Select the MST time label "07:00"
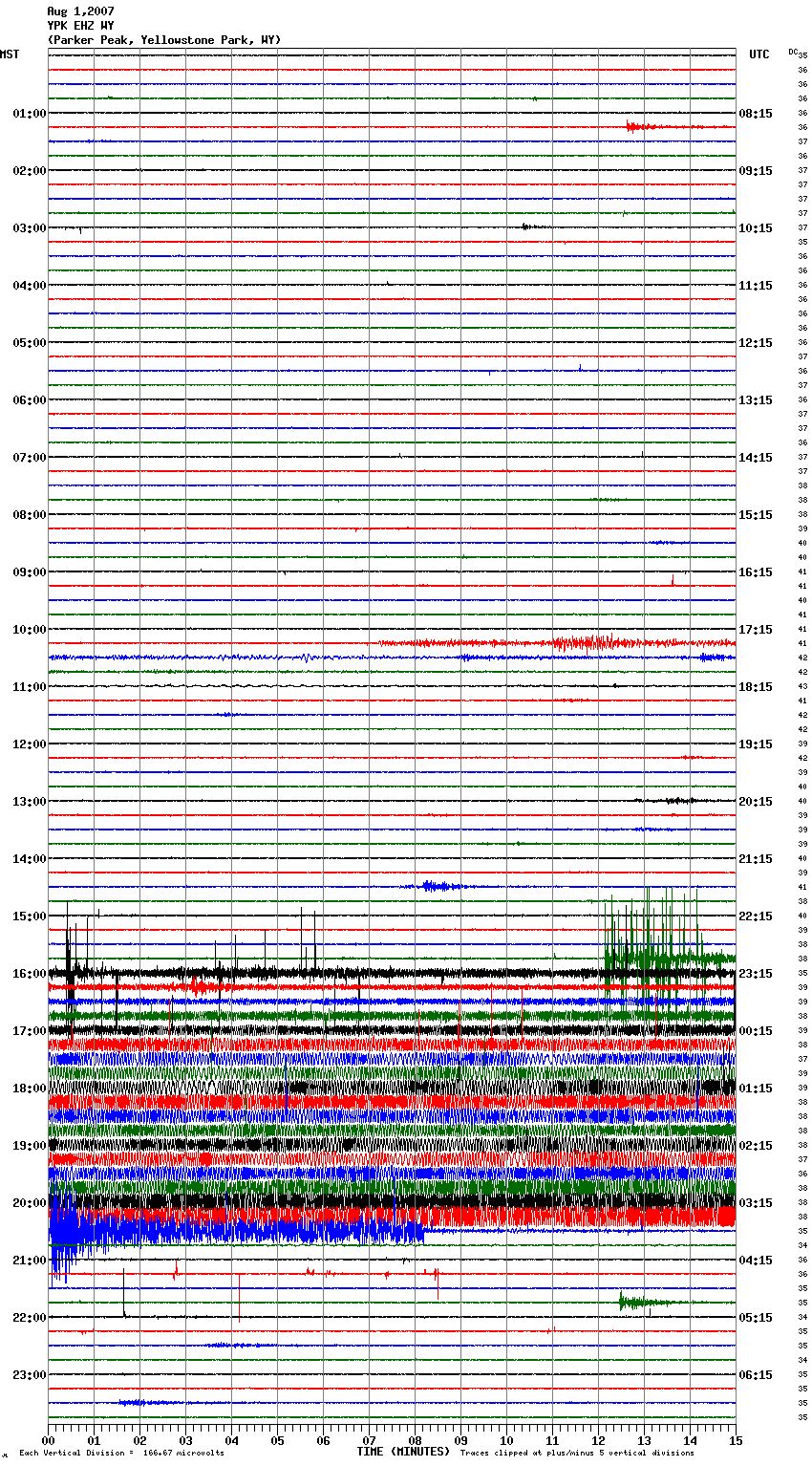Viewport: 812px width, 1466px height. [x=30, y=458]
